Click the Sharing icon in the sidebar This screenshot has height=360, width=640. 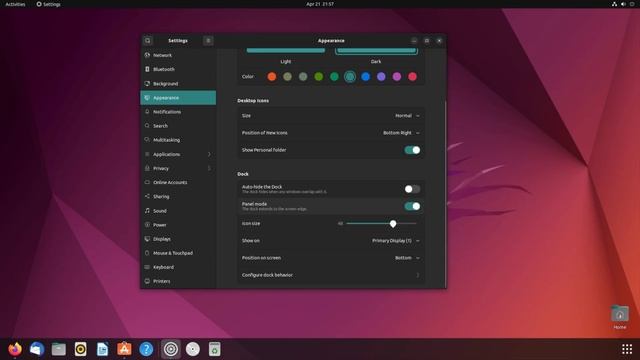(147, 196)
